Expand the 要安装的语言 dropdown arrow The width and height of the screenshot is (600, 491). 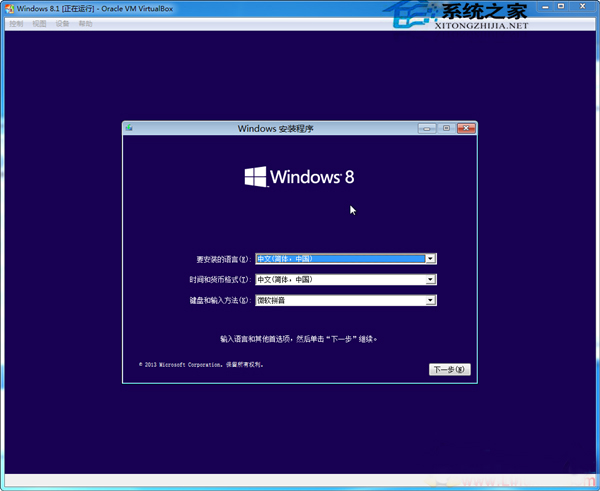[430, 259]
